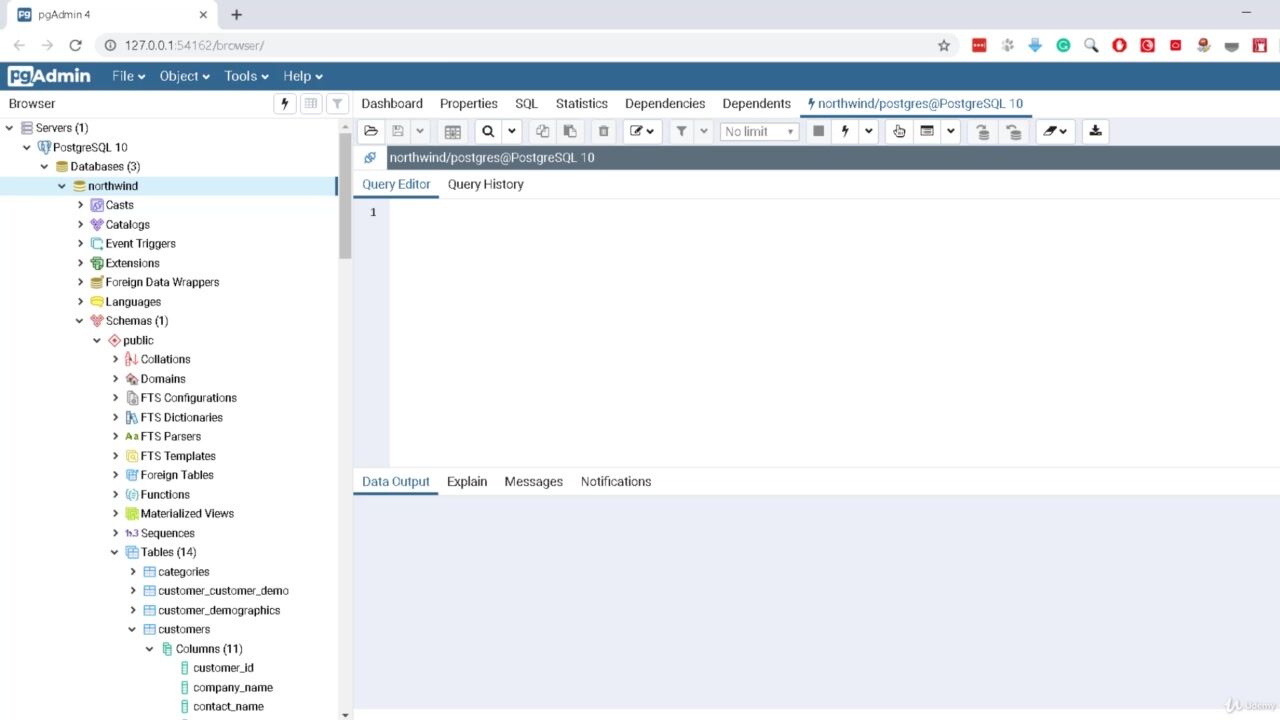
Task: Open the Tools menu
Action: click(x=246, y=76)
